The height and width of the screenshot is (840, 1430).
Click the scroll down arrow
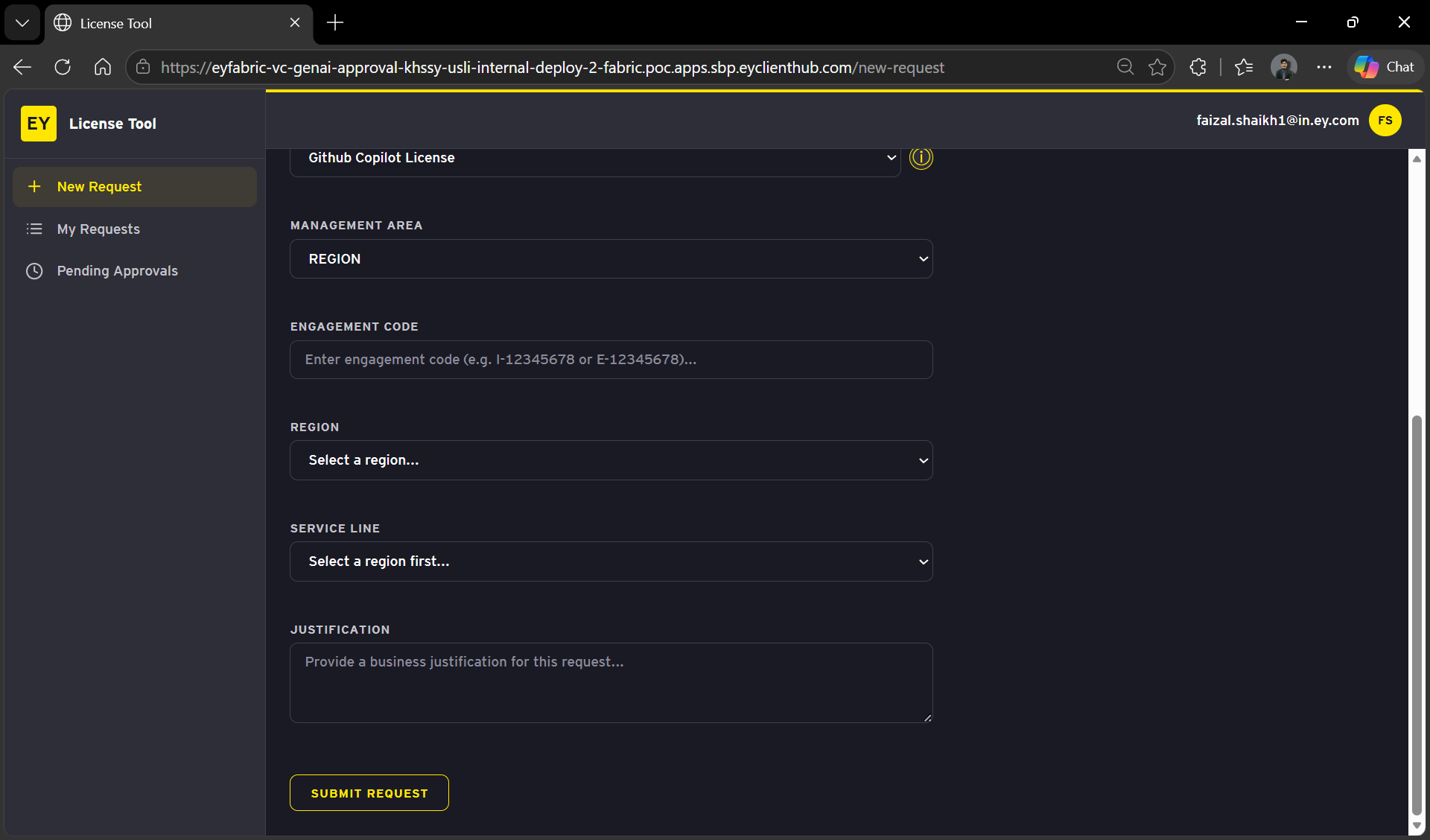[1417, 826]
